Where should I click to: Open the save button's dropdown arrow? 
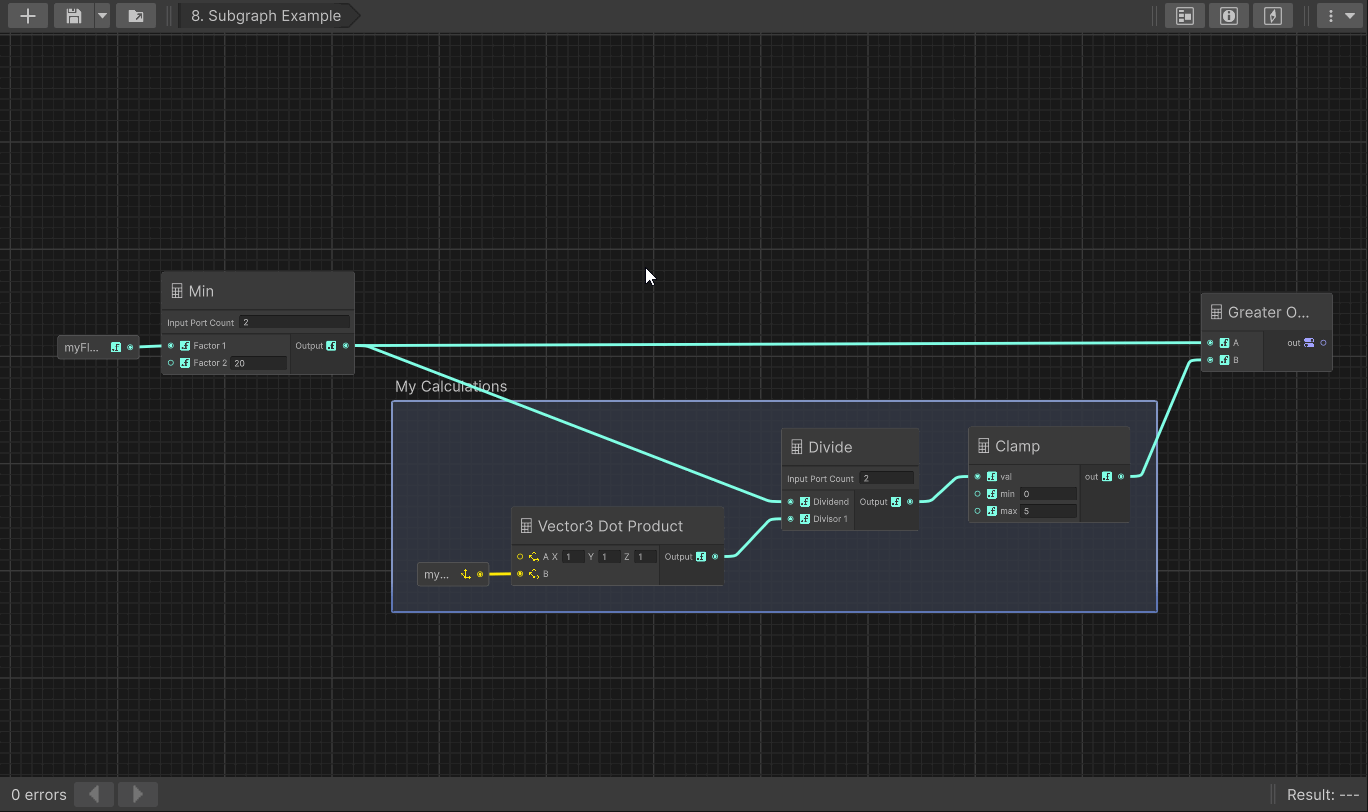[101, 15]
